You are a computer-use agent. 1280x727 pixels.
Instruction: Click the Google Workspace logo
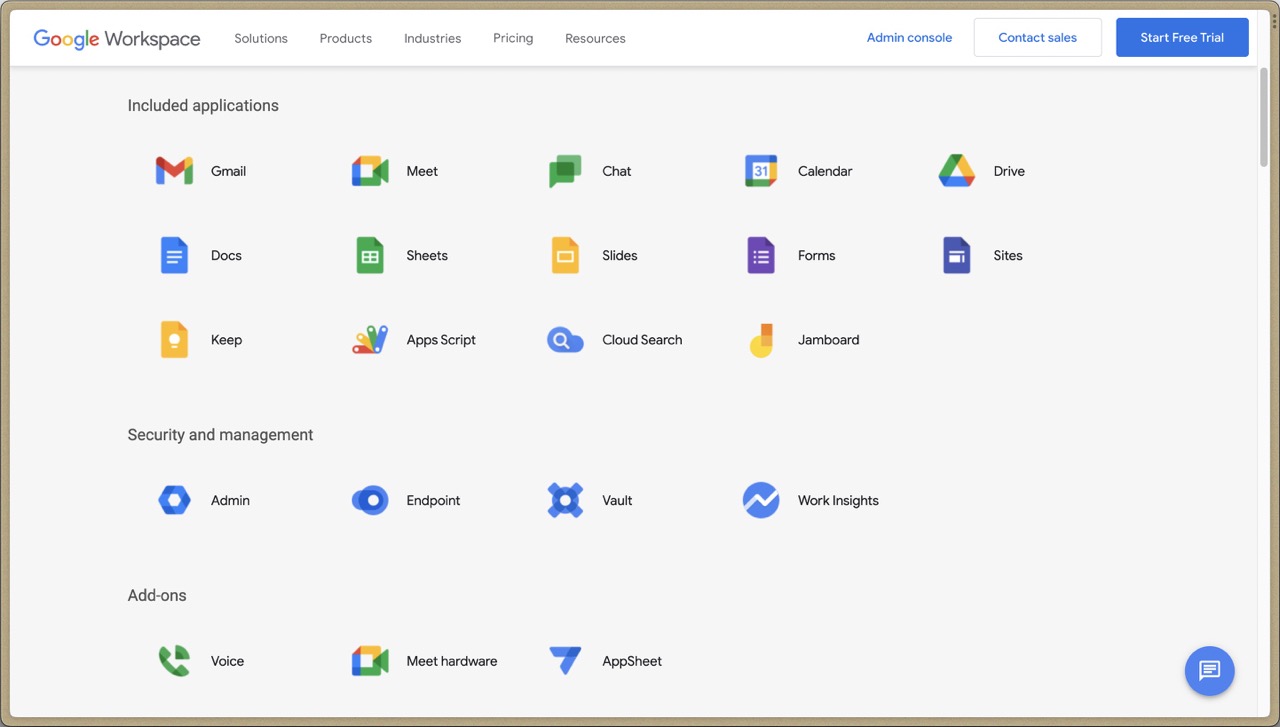[x=117, y=39]
